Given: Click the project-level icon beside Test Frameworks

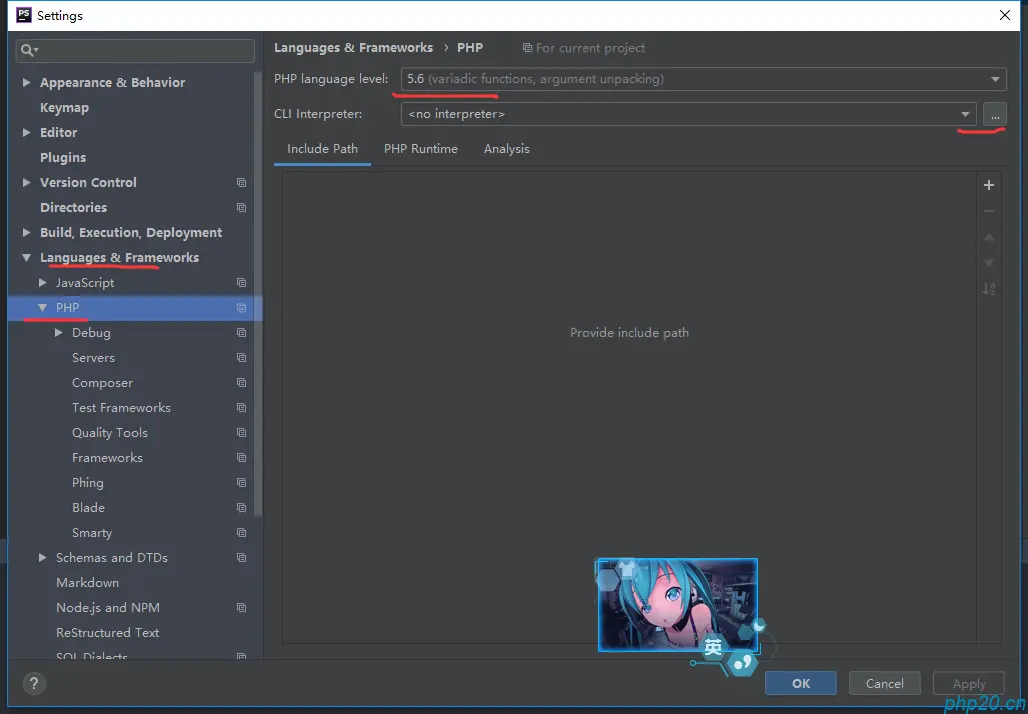Looking at the screenshot, I should [x=241, y=408].
